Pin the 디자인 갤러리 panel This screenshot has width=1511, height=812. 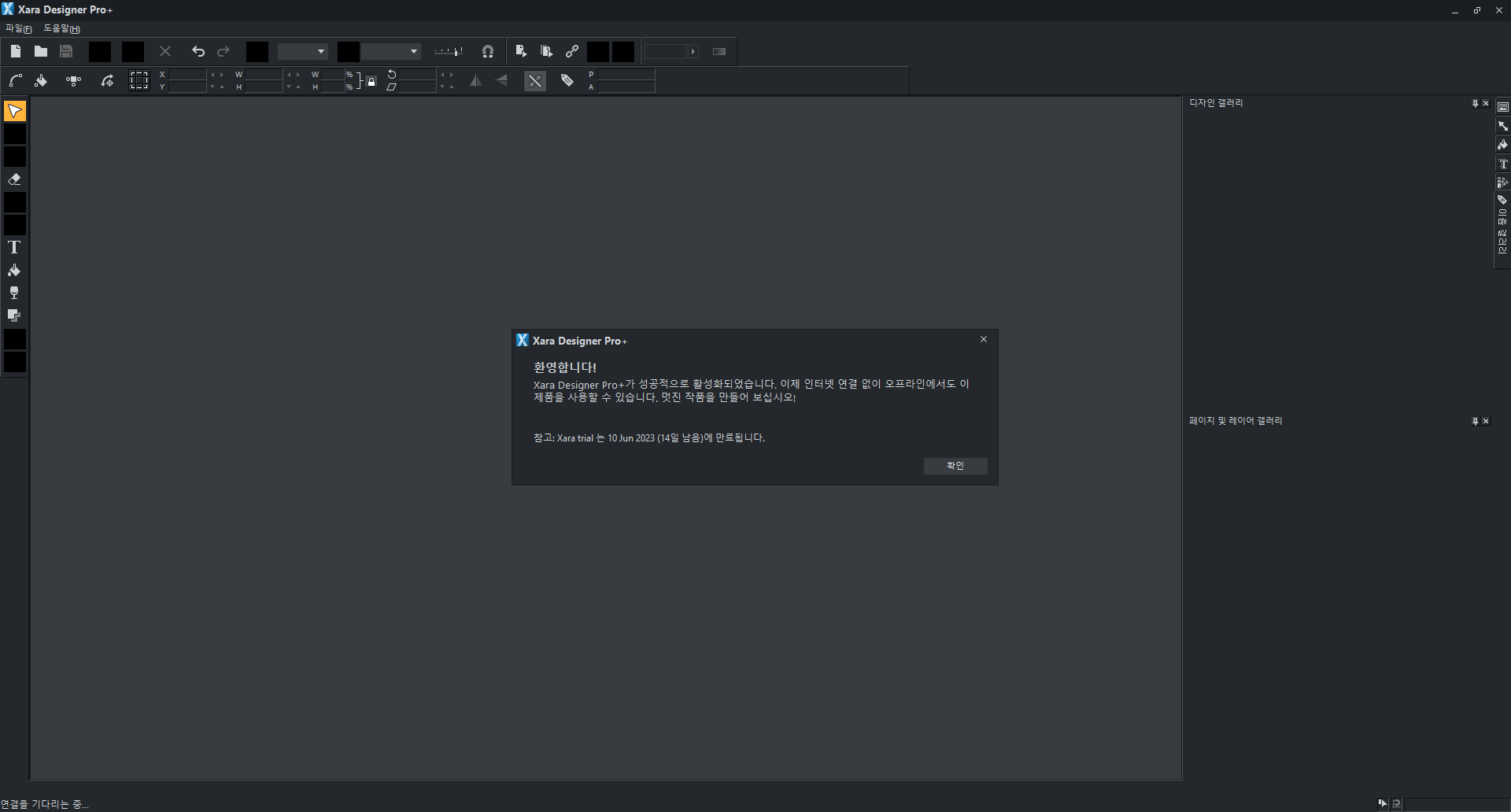click(x=1475, y=103)
